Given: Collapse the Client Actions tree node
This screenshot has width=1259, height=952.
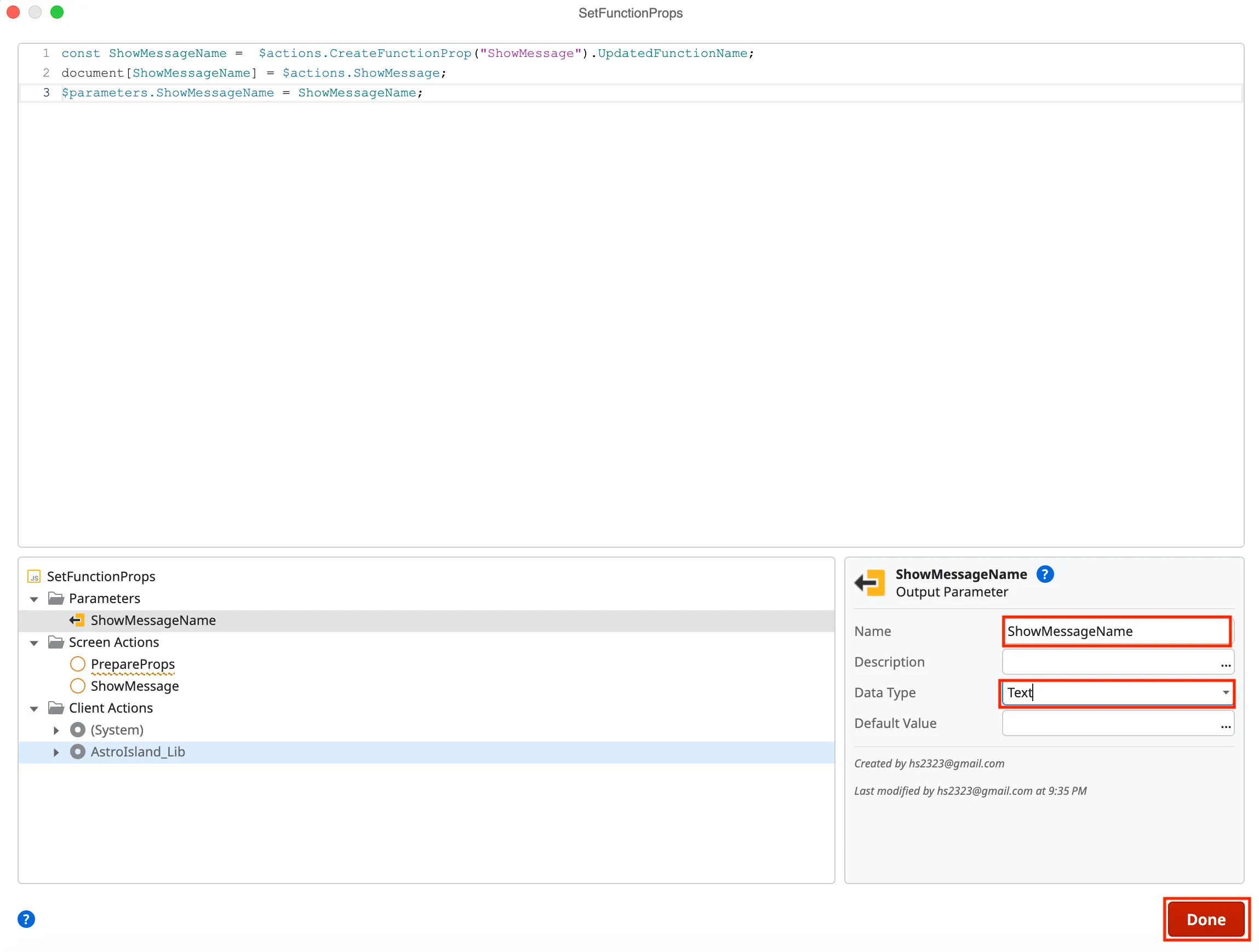Looking at the screenshot, I should pyautogui.click(x=33, y=708).
